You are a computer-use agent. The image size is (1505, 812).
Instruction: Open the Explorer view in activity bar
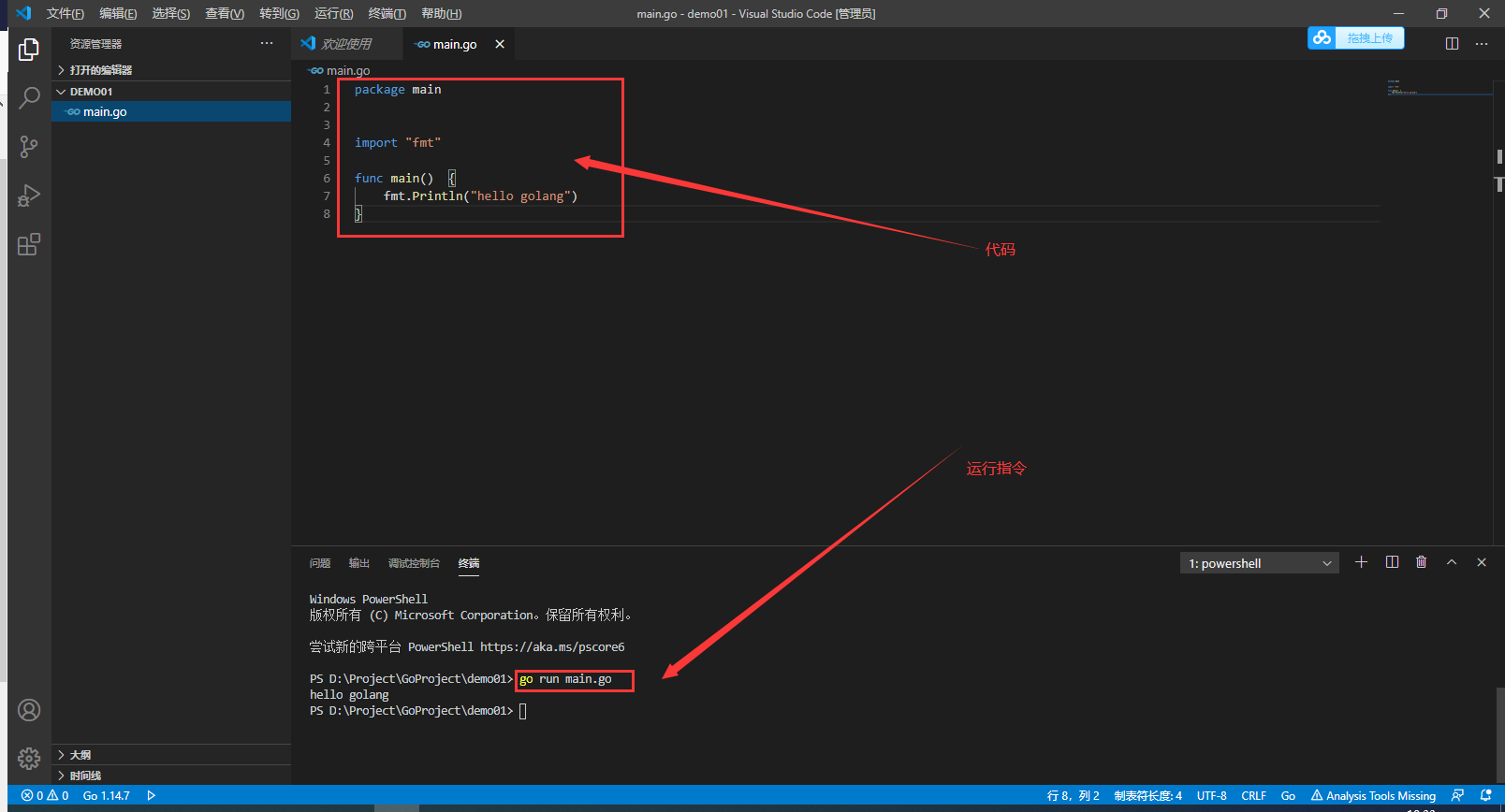[29, 50]
